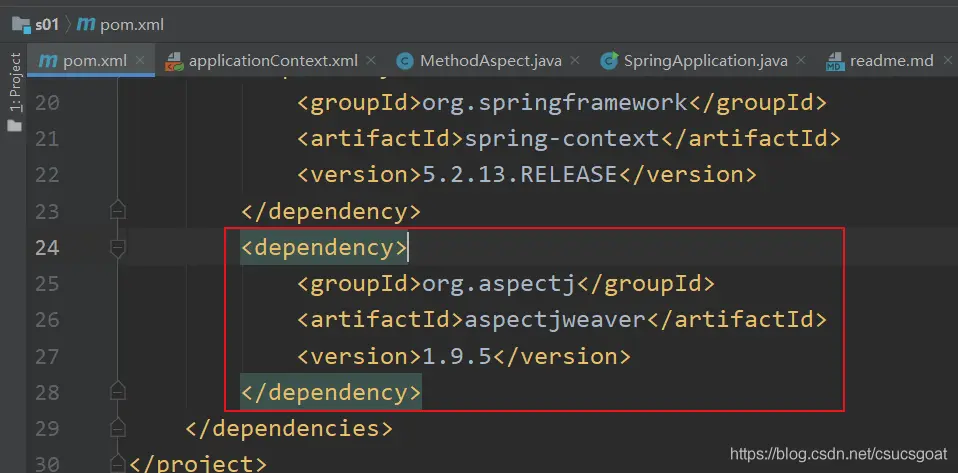Click the applicationContext.xml file icon
The image size is (958, 473).
tap(175, 61)
